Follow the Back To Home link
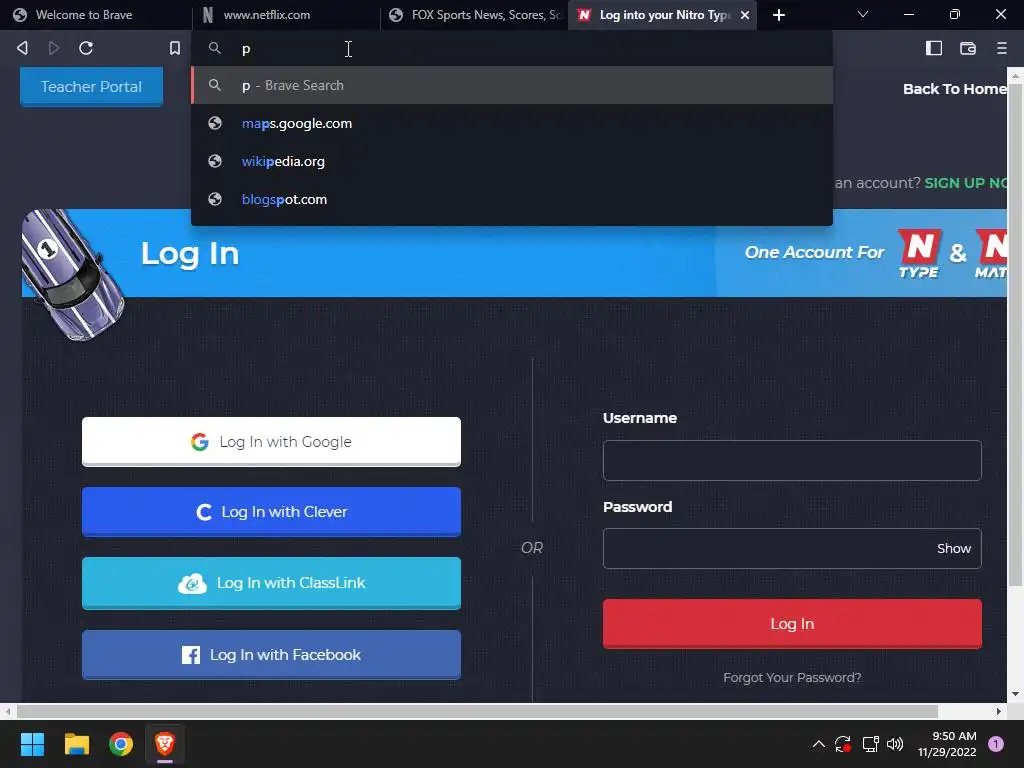Screen dimensions: 1024x768 (955, 89)
